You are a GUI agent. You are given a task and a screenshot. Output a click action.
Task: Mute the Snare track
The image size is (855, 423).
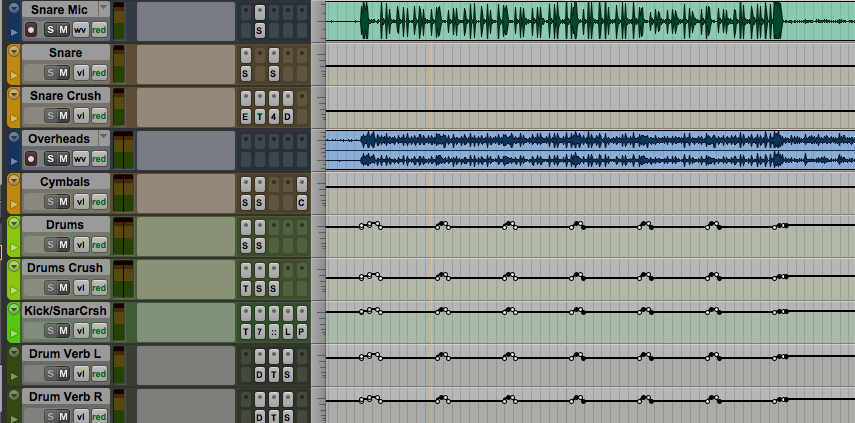tap(63, 72)
